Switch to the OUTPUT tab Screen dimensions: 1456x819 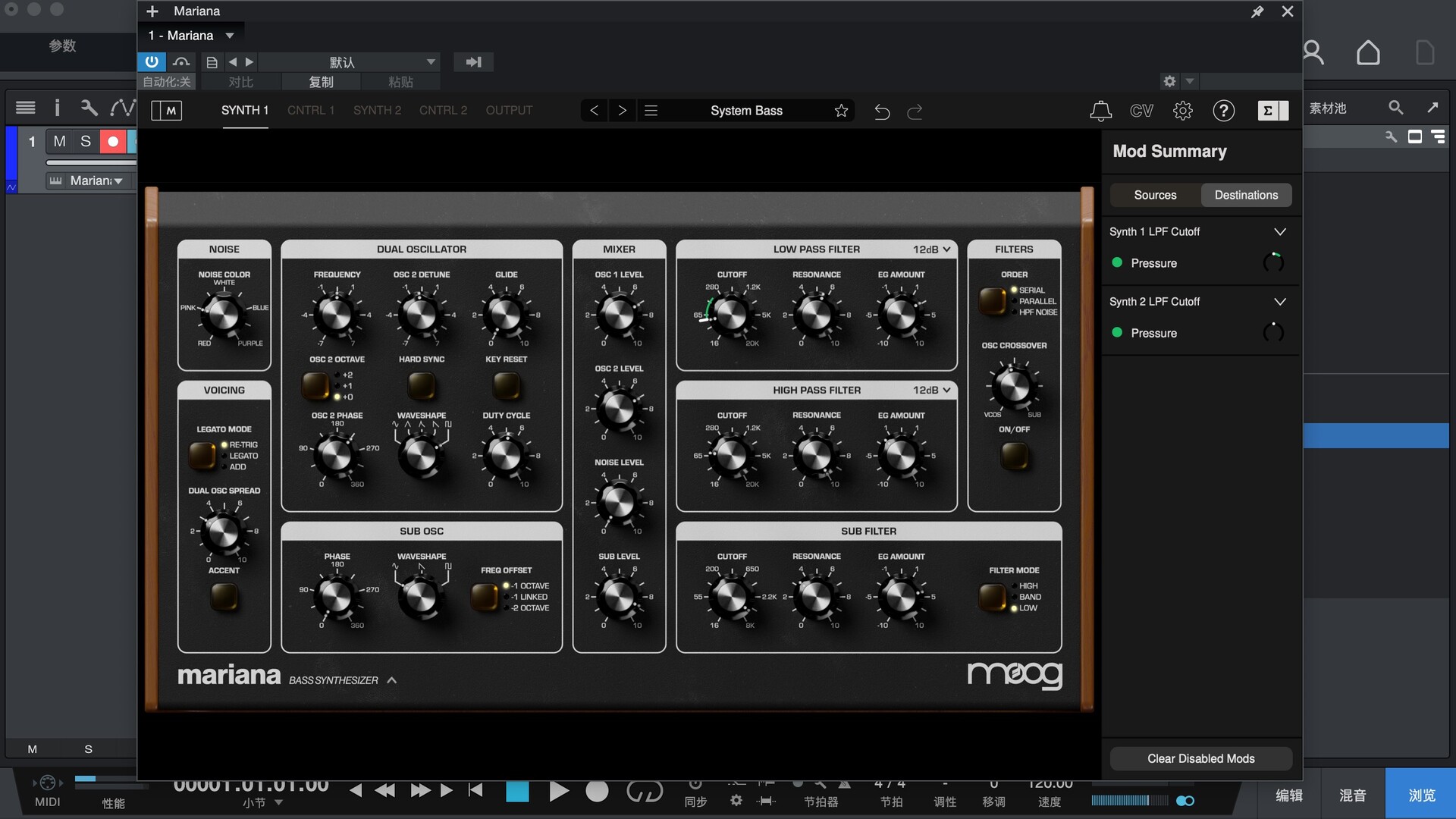coord(509,111)
